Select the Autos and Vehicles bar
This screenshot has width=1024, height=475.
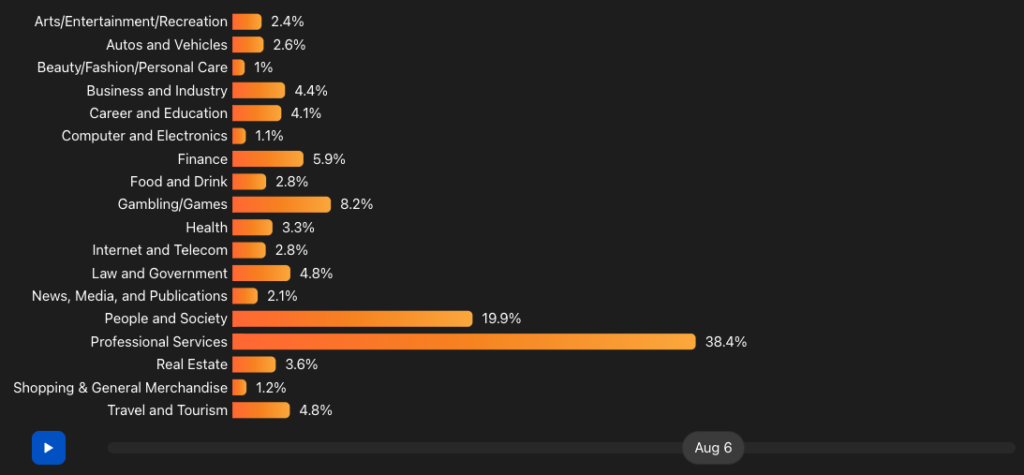point(248,44)
